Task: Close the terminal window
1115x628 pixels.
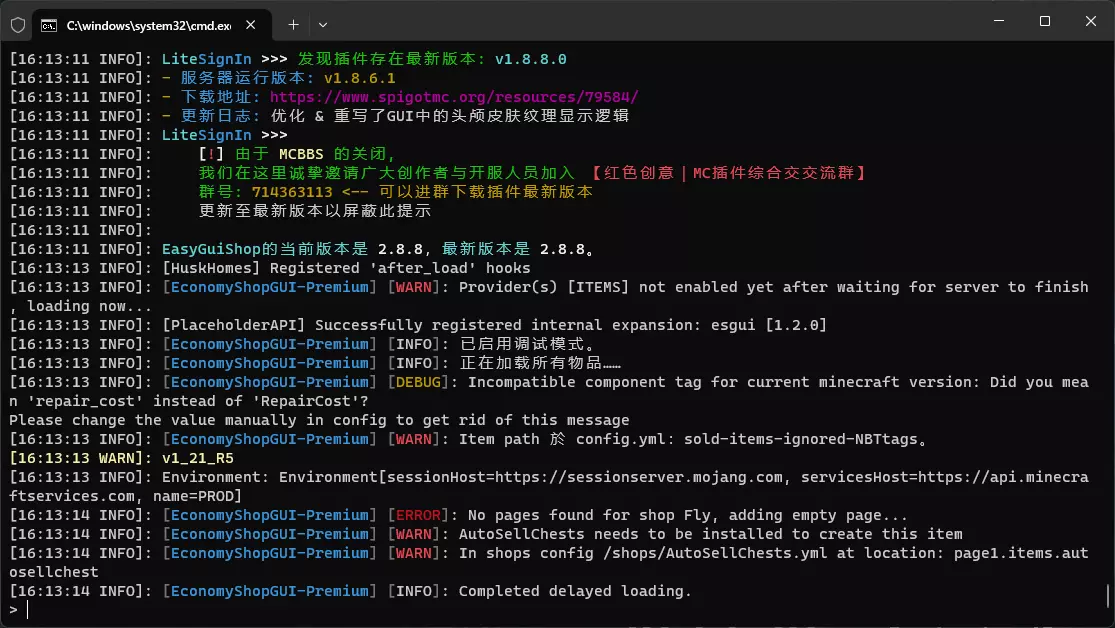Action: (1091, 21)
